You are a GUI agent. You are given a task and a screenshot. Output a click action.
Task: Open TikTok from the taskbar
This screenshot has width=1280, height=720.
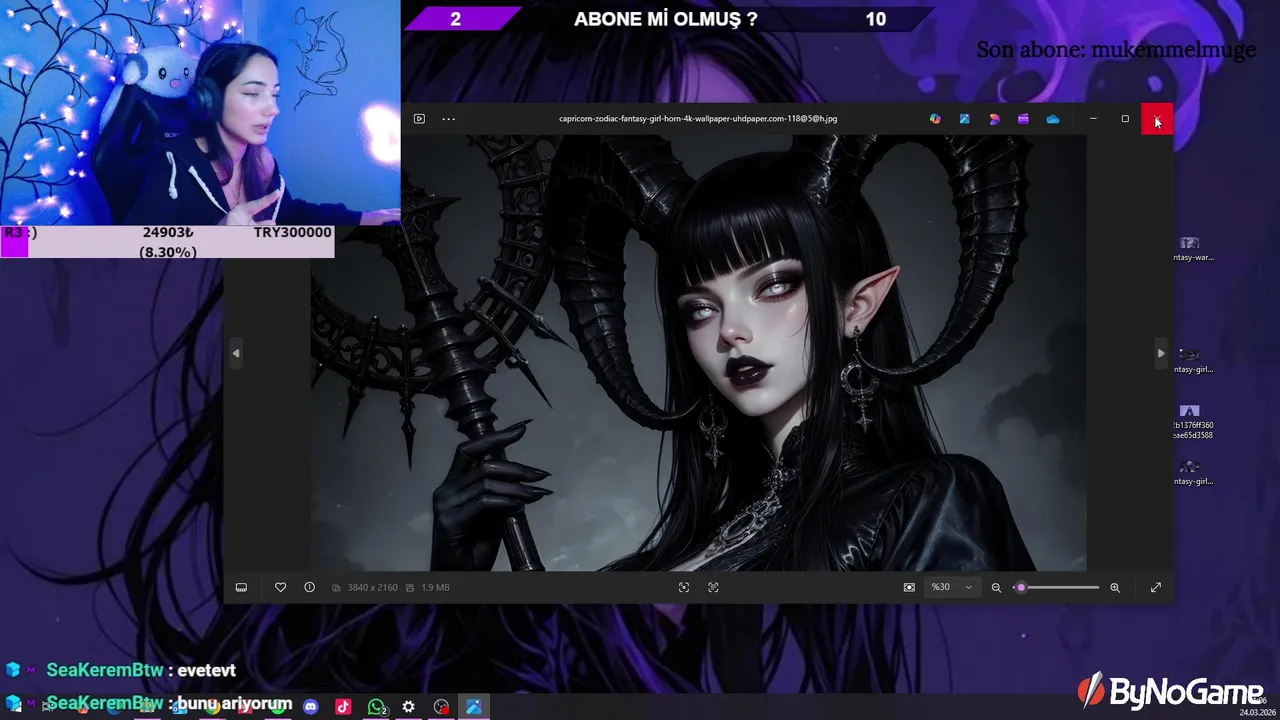point(343,707)
